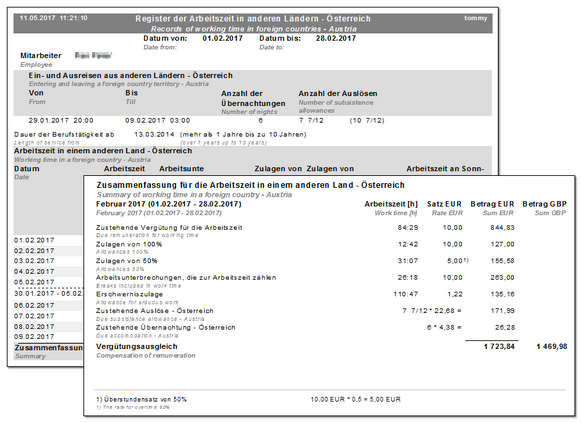Select row 'Zustehende Übernachtung - Österreich'

pos(166,327)
